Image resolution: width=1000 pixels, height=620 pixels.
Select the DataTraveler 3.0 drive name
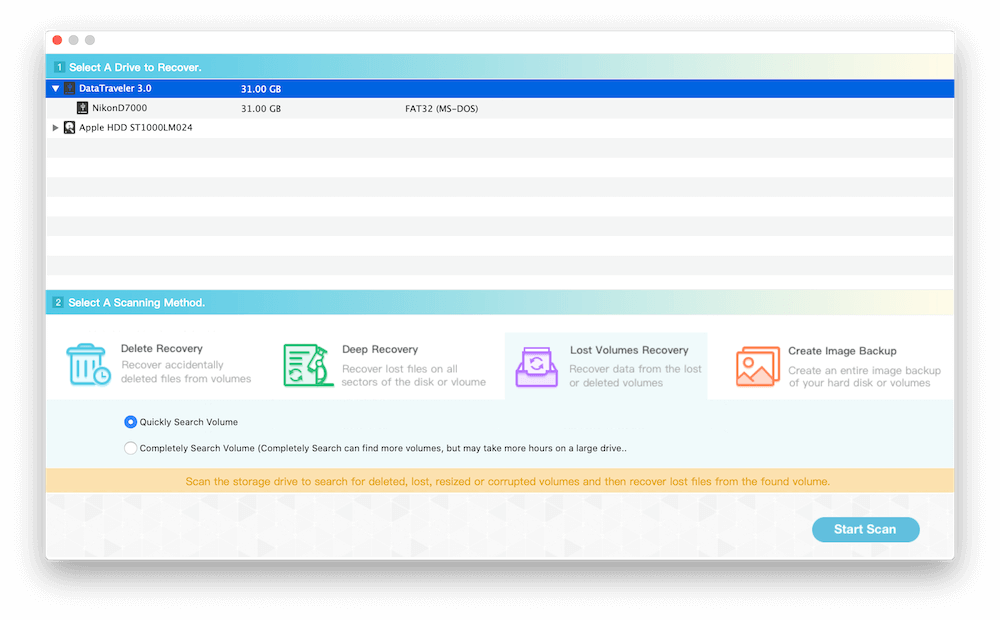tap(115, 88)
